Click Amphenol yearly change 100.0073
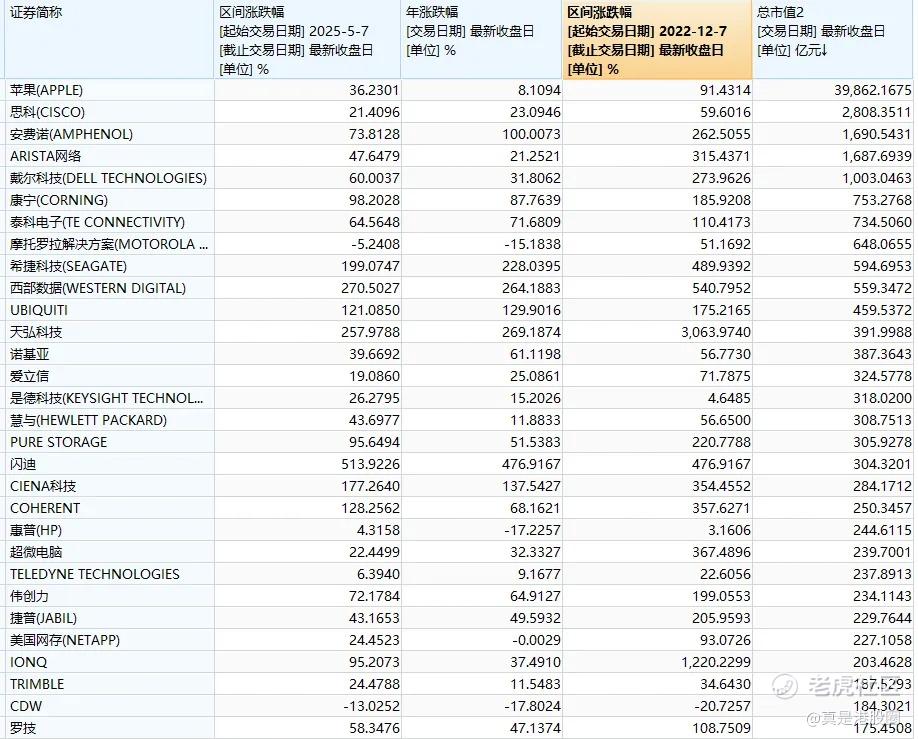Image resolution: width=918 pixels, height=739 pixels. pyautogui.click(x=531, y=134)
